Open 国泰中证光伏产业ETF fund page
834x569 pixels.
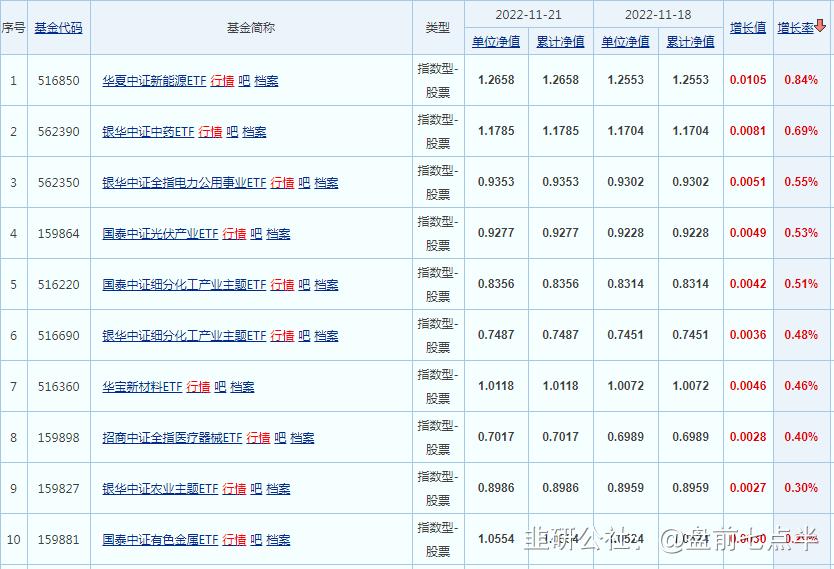(x=160, y=234)
